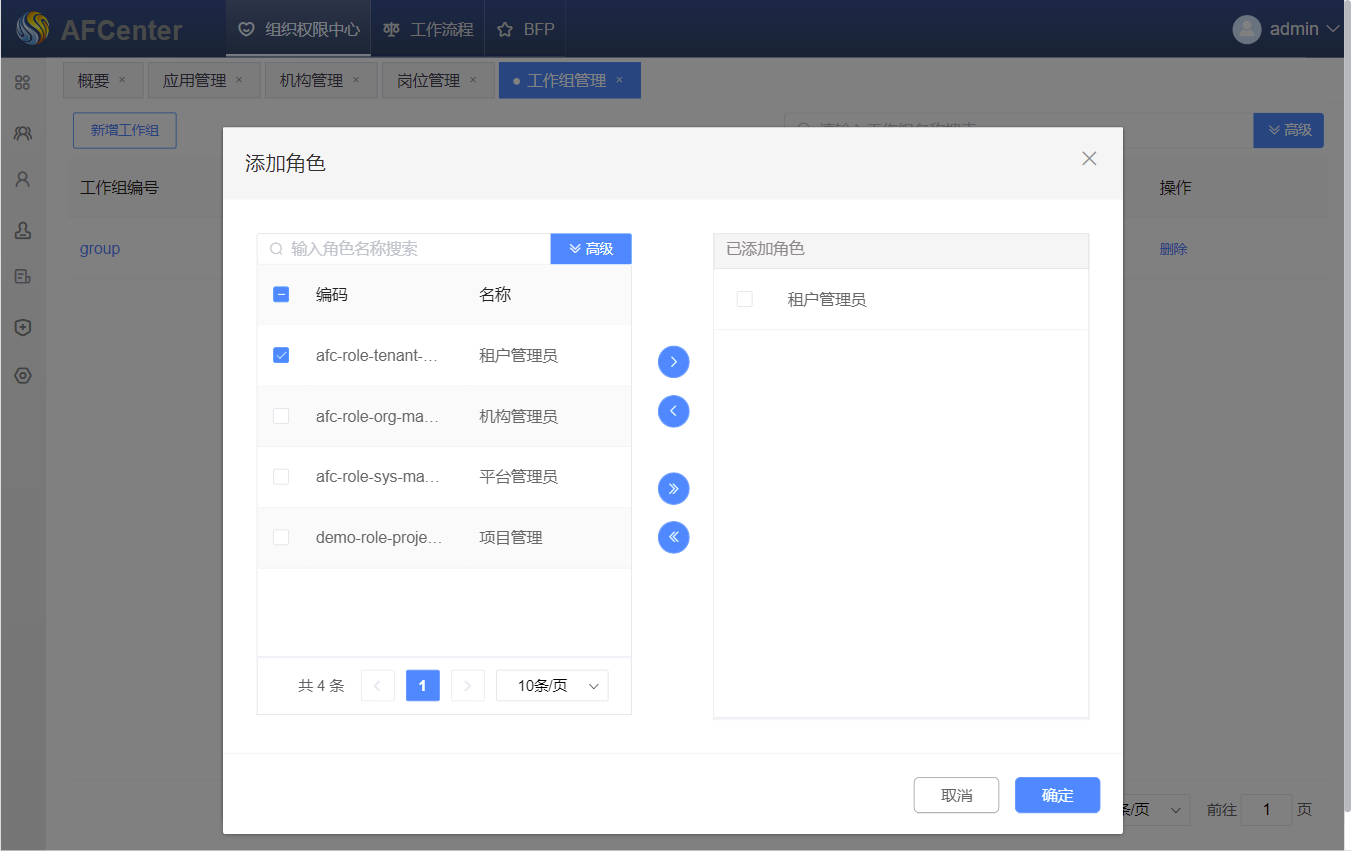
Task: Open the BFP top menu
Action: tap(526, 29)
